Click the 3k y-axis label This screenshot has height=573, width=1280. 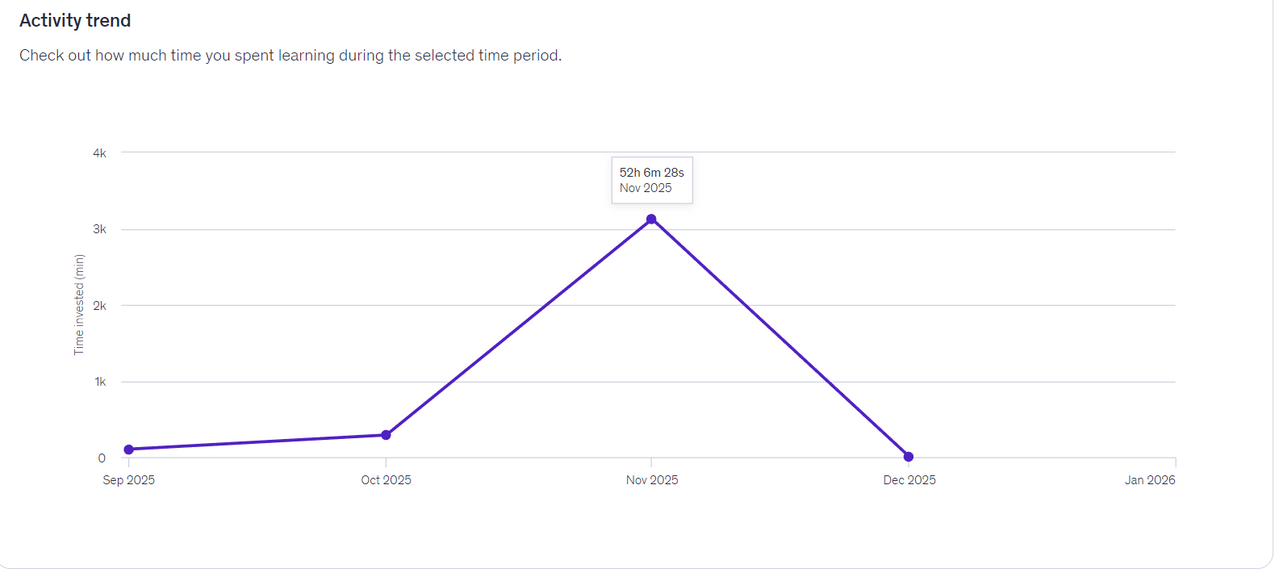pyautogui.click(x=100, y=229)
